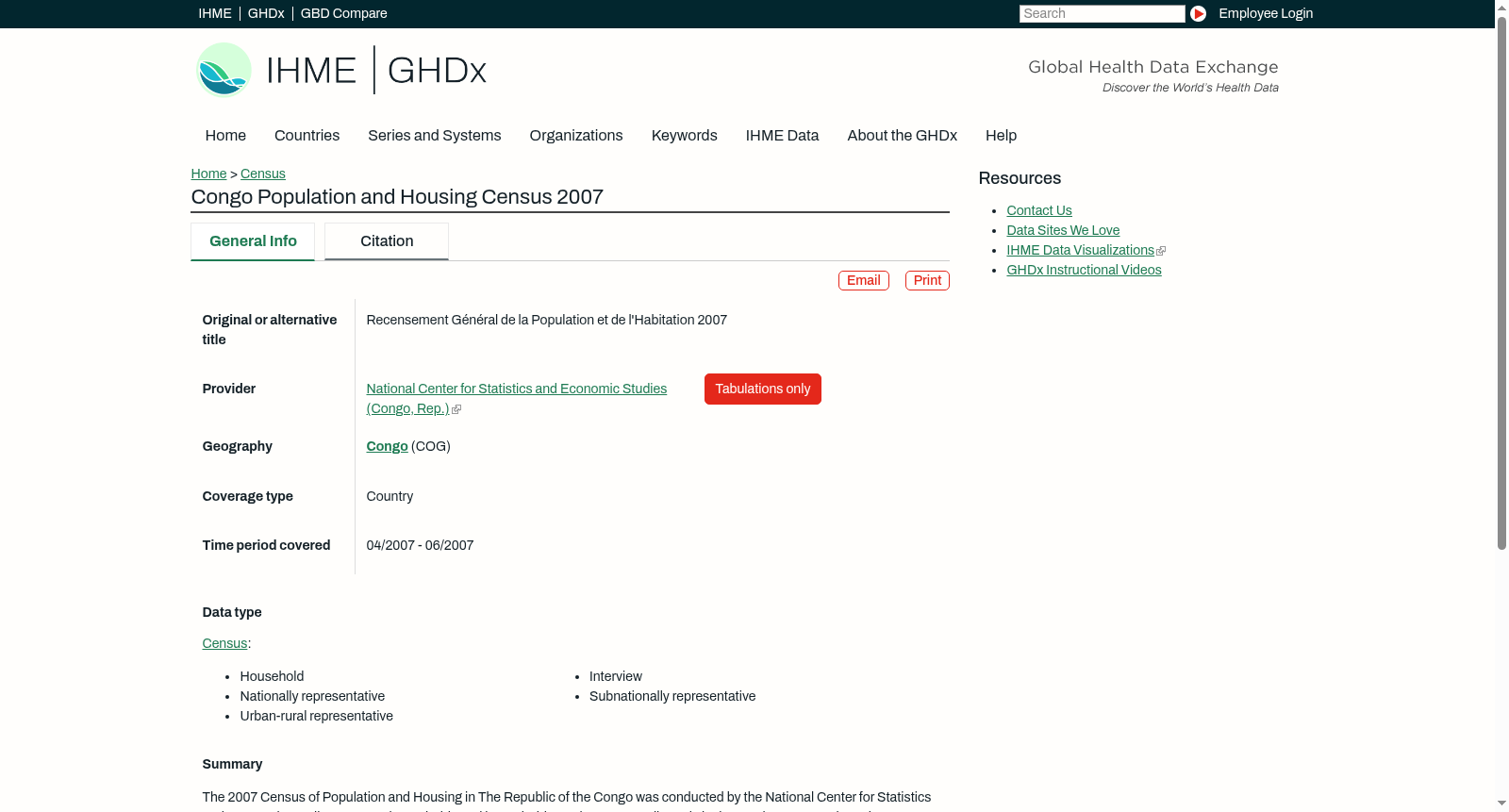Click the Coverage type value Country
This screenshot has width=1509, height=812.
pyautogui.click(x=390, y=496)
